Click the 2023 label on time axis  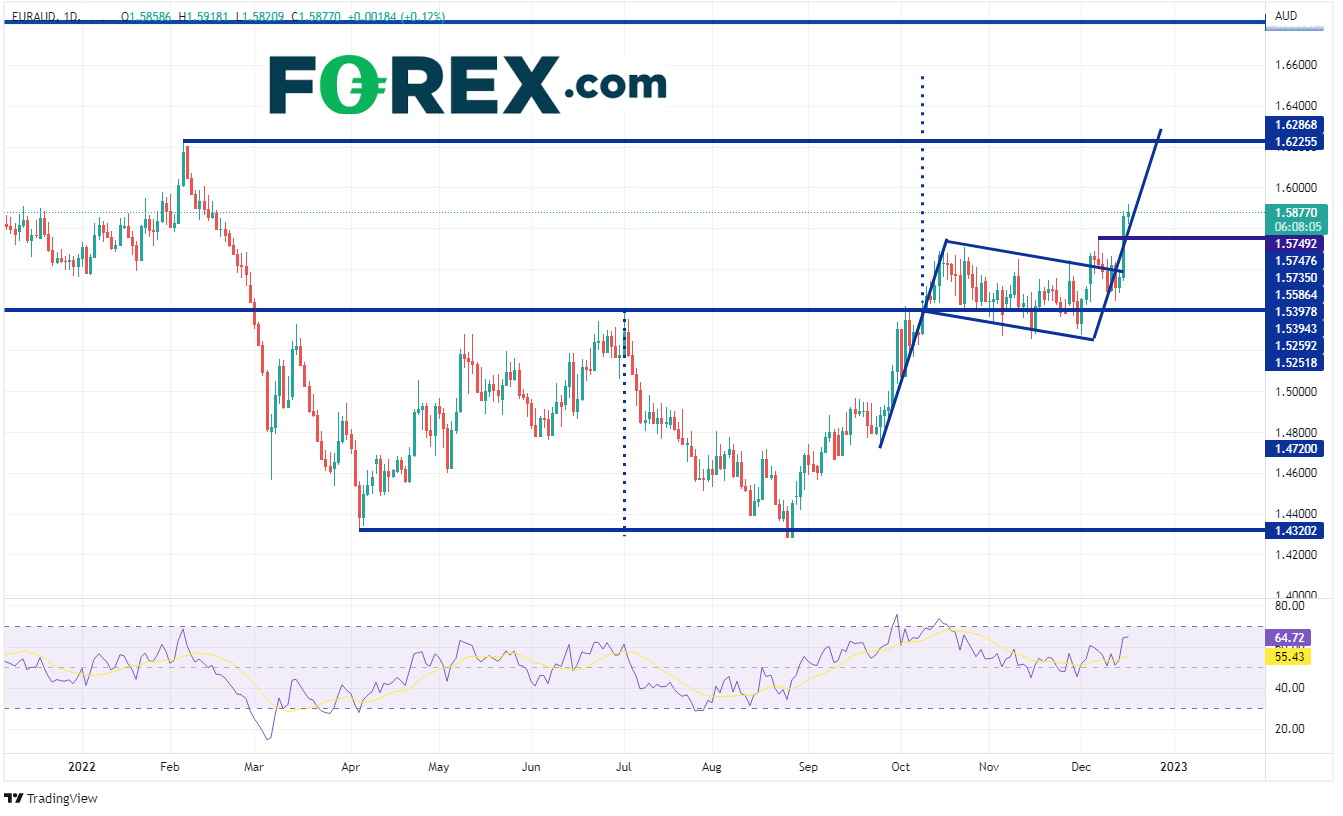tap(1173, 767)
